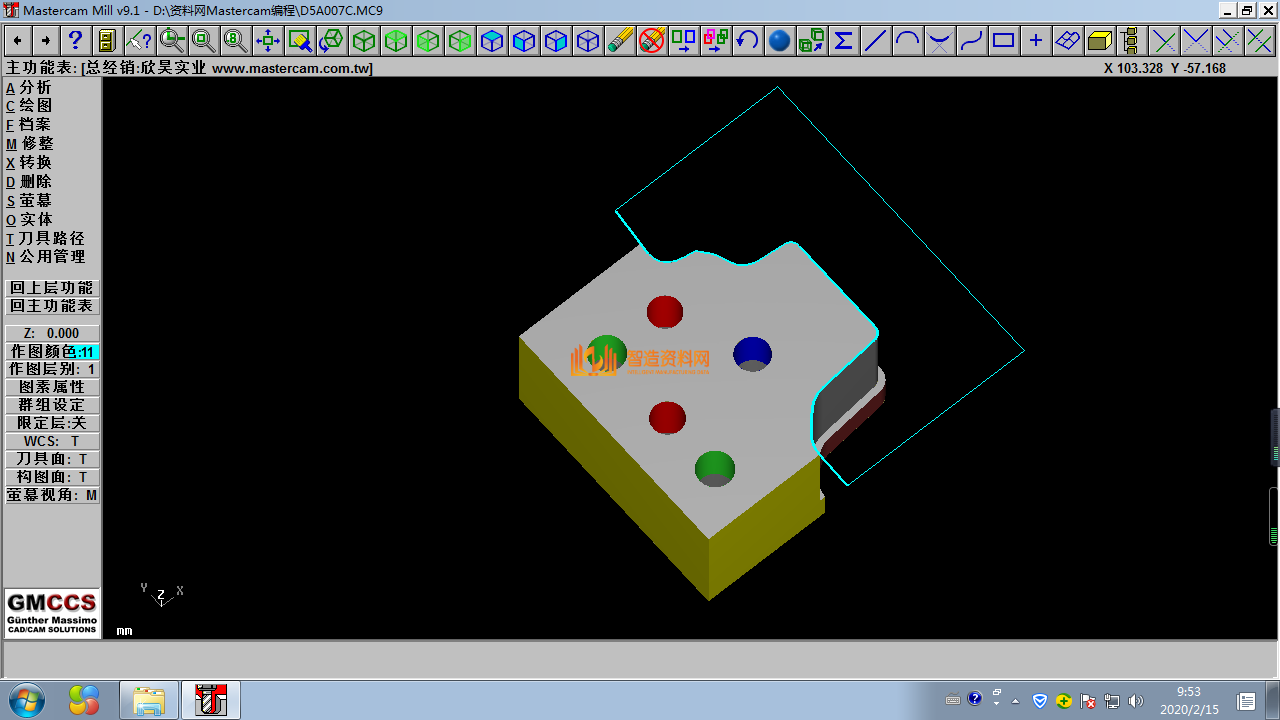Select the create arc tool icon
The width and height of the screenshot is (1280, 720).
[907, 41]
